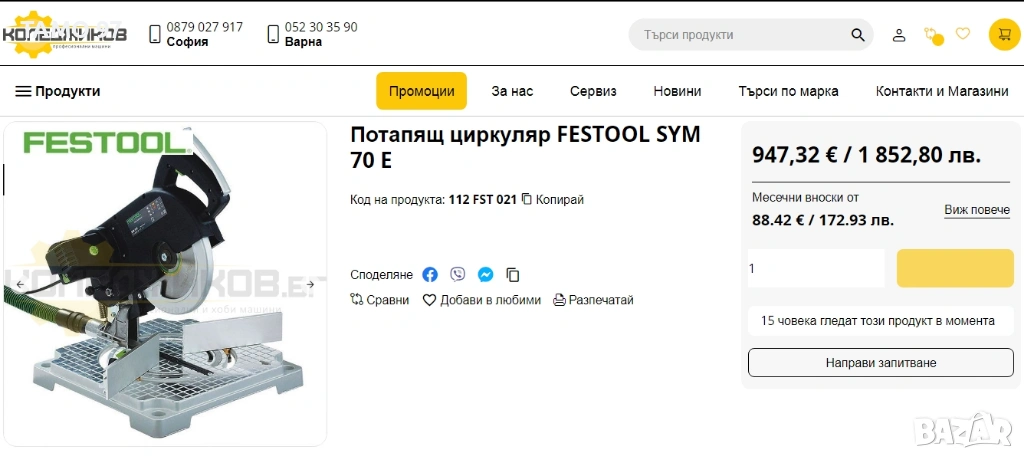Share product via Viber icon
1024x459 pixels.
coord(458,275)
